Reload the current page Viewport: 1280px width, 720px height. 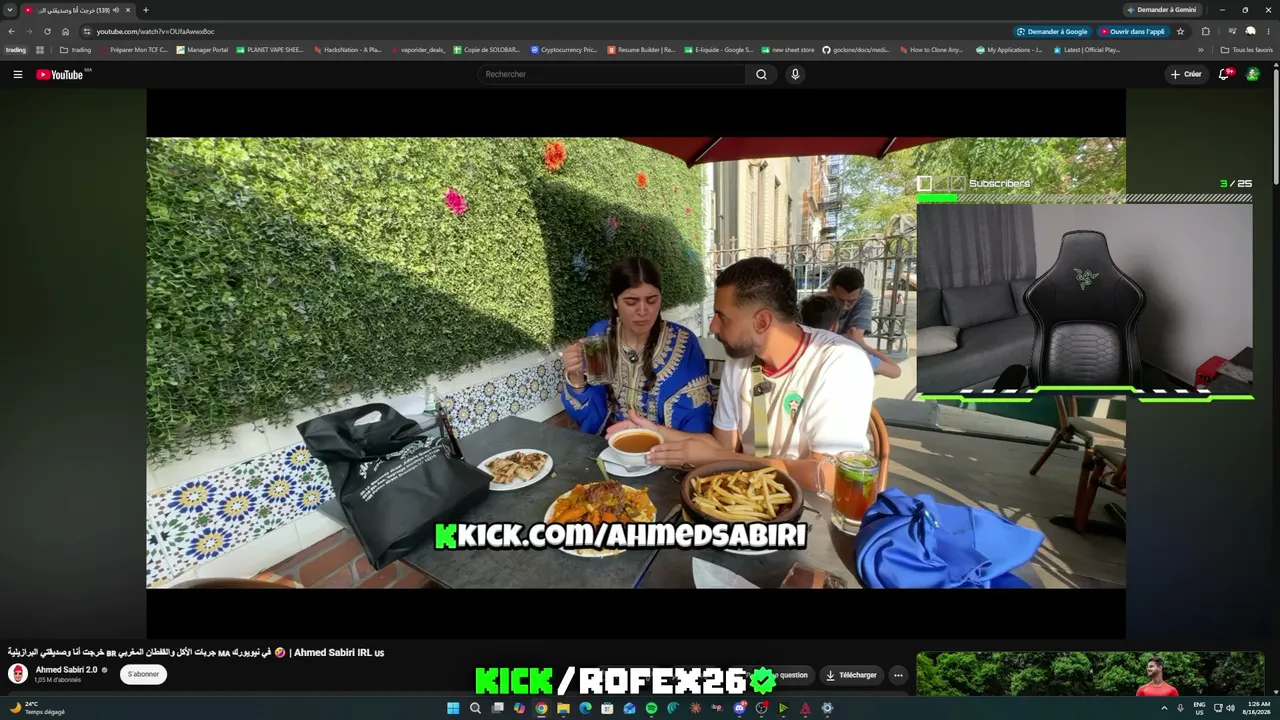point(47,31)
